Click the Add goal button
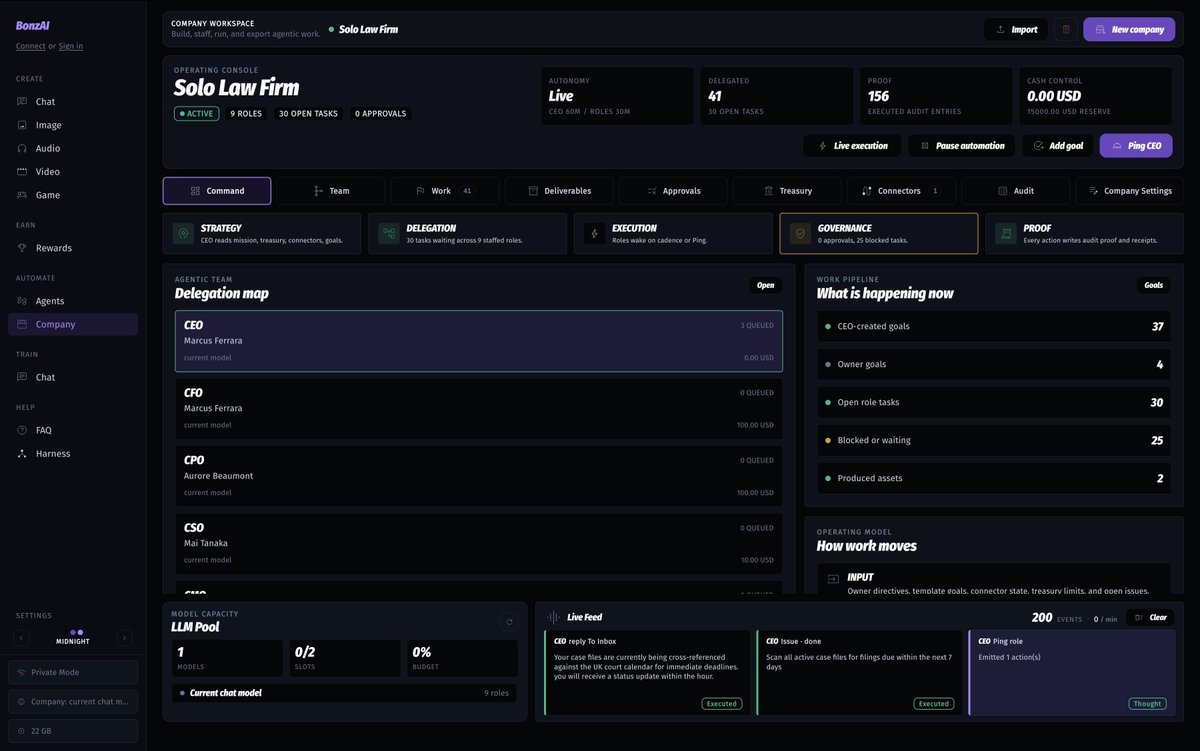1200x751 pixels. [x=1058, y=146]
